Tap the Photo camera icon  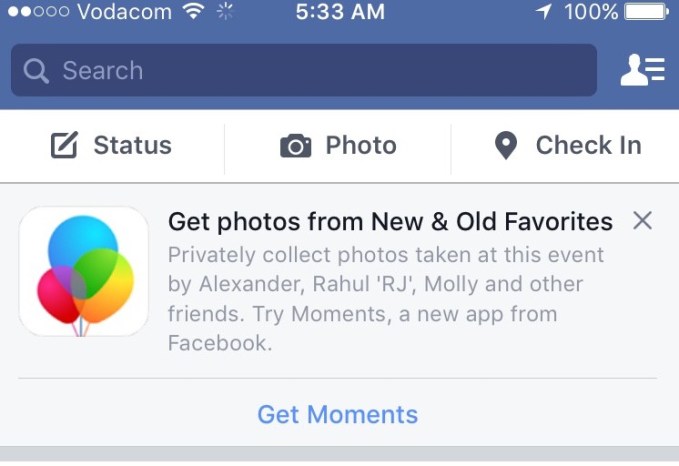(295, 147)
